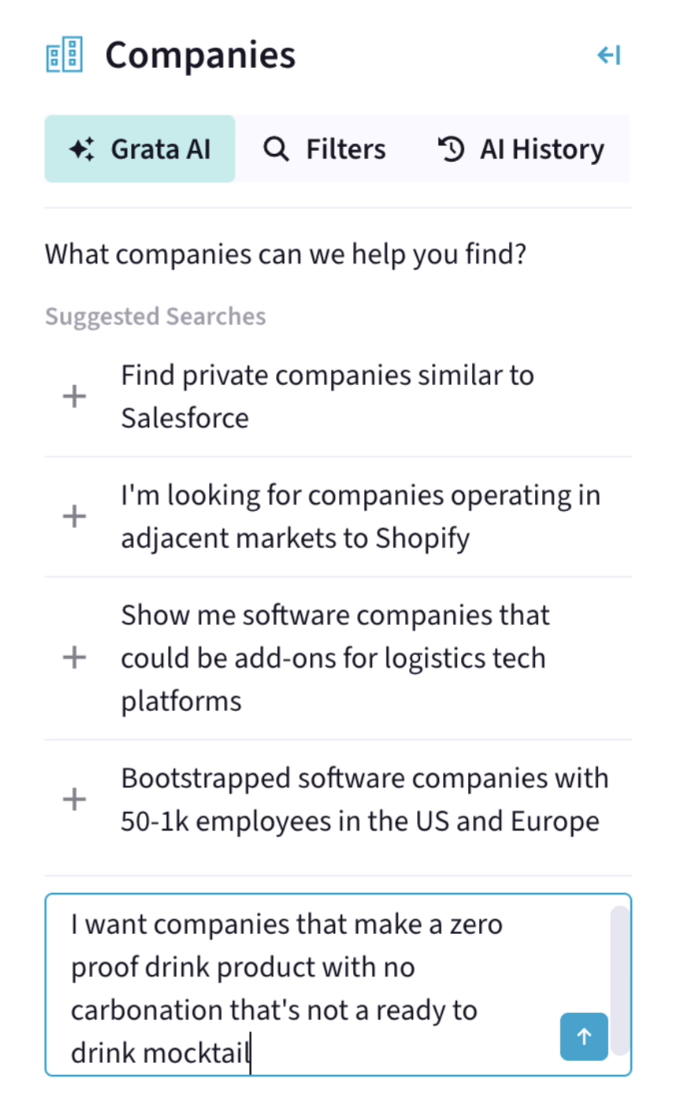
Task: Click the plus icon beside the Bootstrapped suggestion
Action: click(73, 799)
